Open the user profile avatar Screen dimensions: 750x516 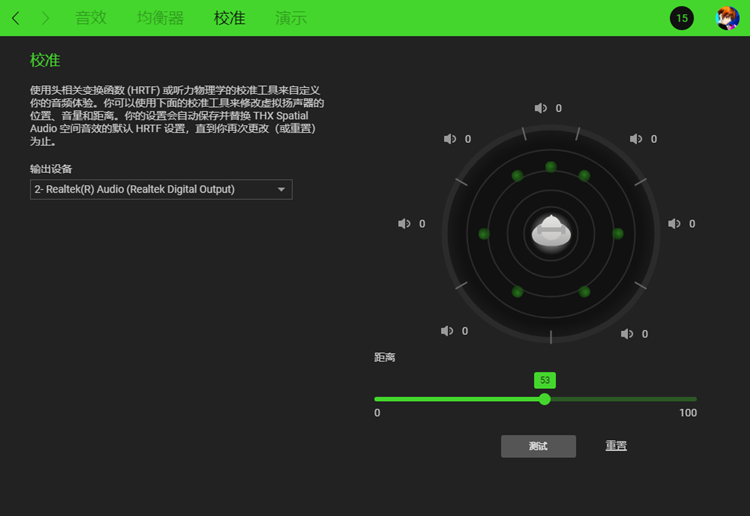[728, 18]
